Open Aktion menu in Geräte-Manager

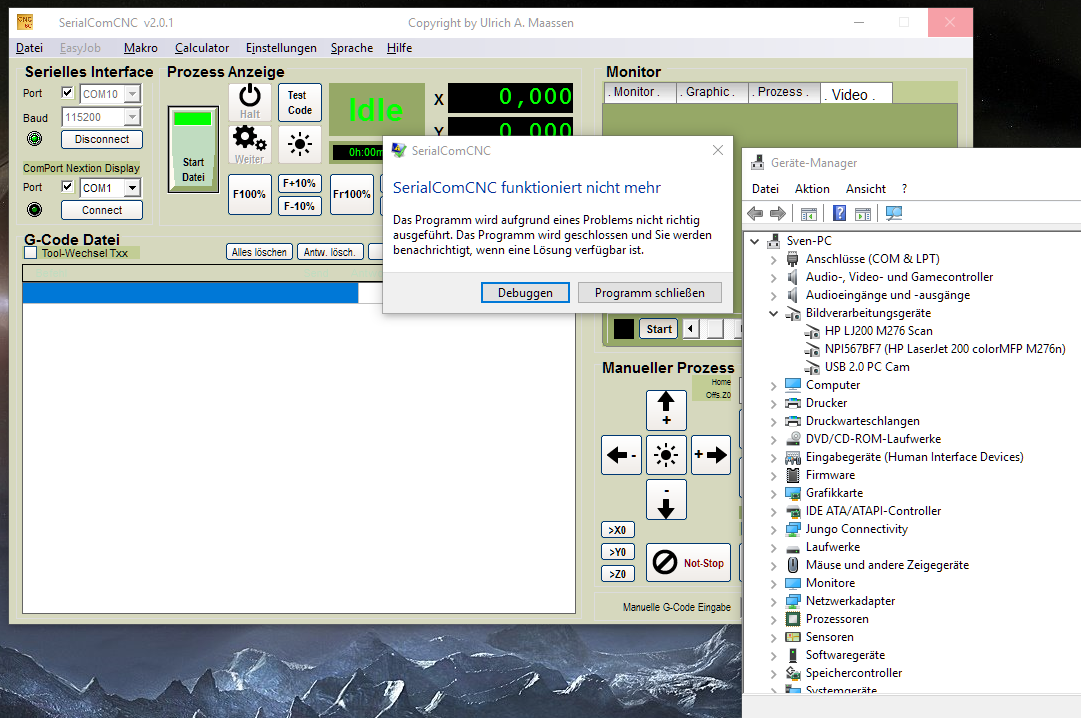point(812,189)
